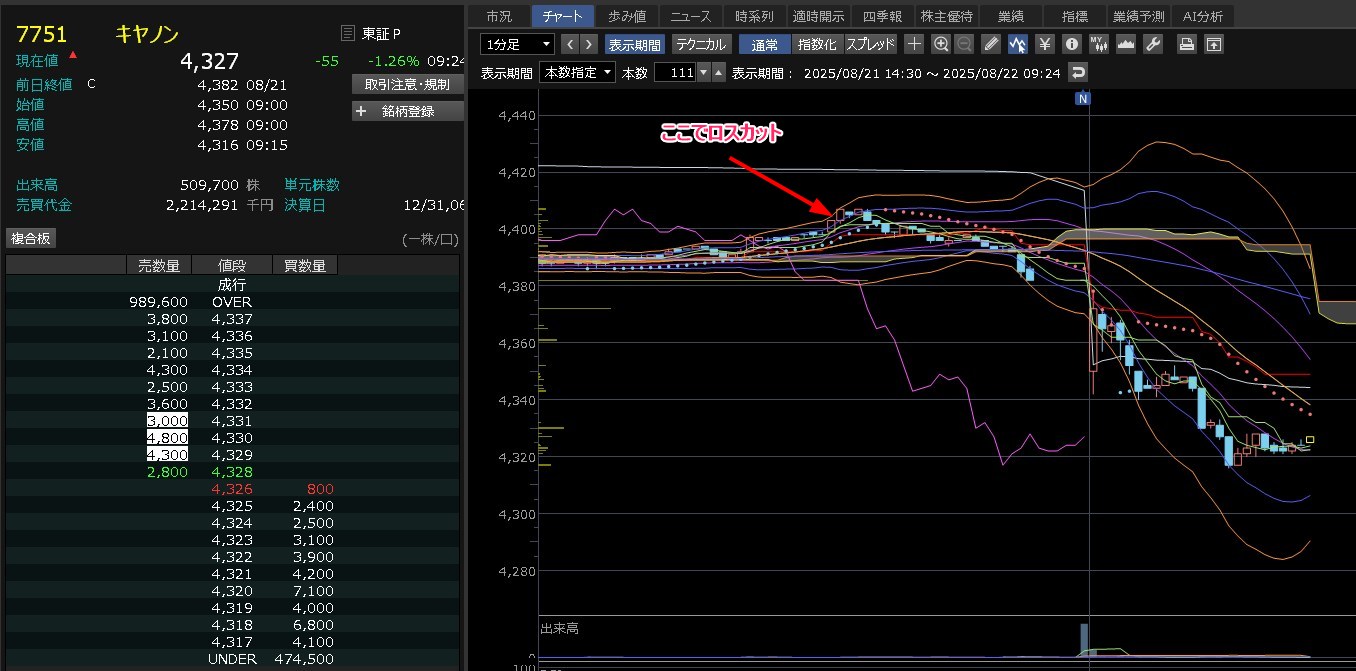
Task: Decrease bar count with the down arrow
Action: coord(703,72)
